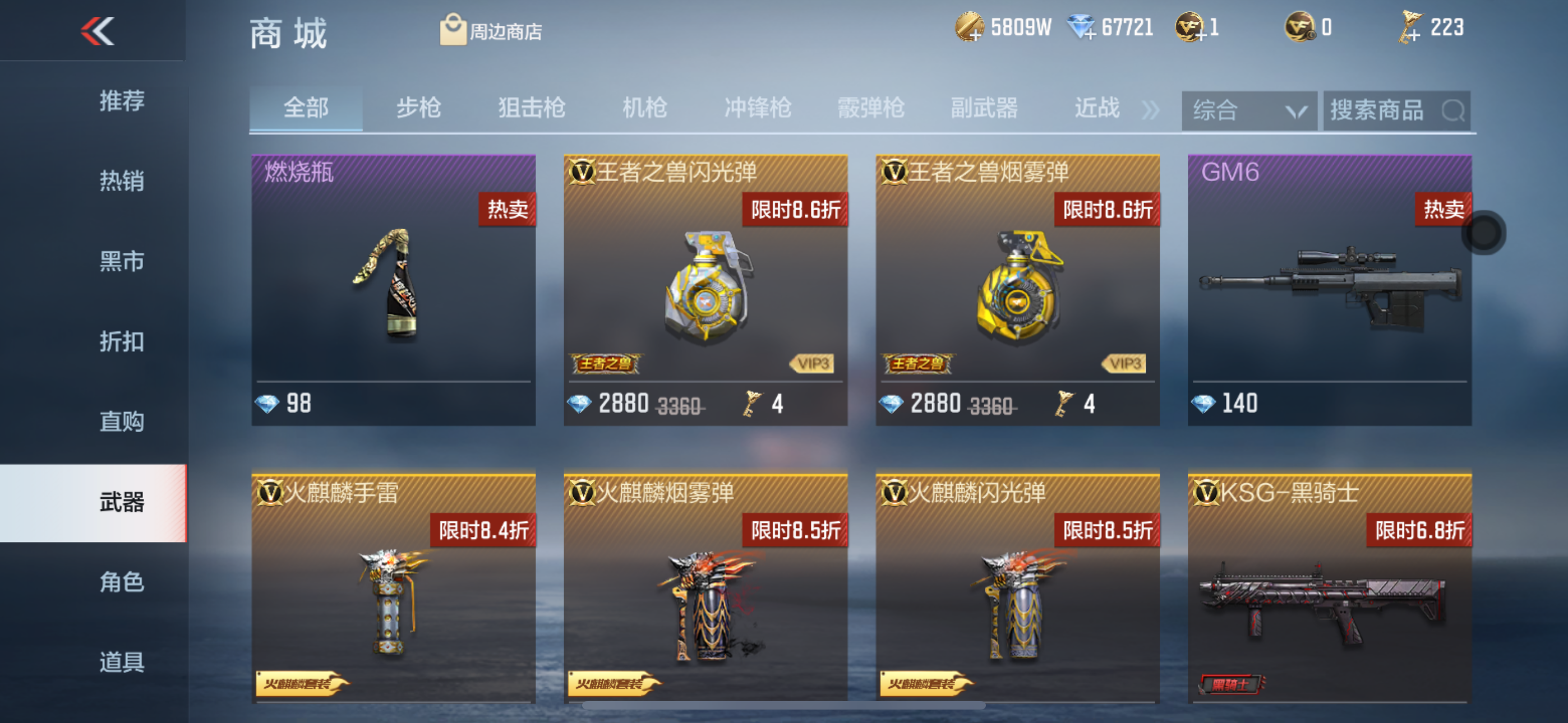Screen dimensions: 1568x723
Task: Tap the floating dark circle assist button
Action: click(x=1483, y=233)
